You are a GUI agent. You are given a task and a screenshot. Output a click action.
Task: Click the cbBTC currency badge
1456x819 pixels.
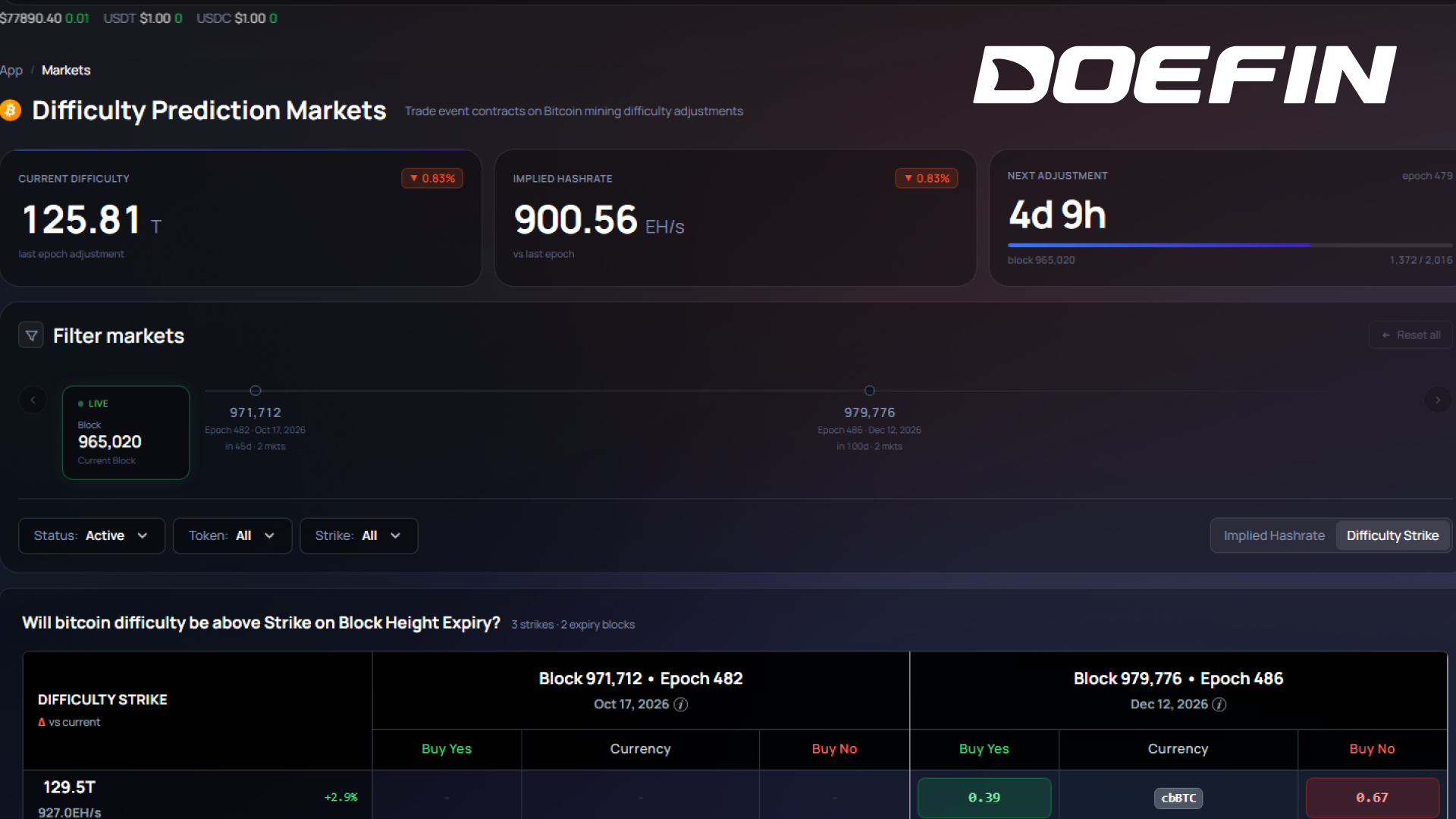point(1178,798)
